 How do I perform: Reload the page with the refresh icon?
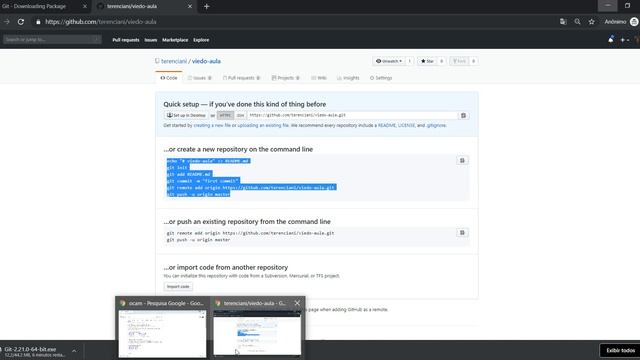pyautogui.click(x=21, y=22)
